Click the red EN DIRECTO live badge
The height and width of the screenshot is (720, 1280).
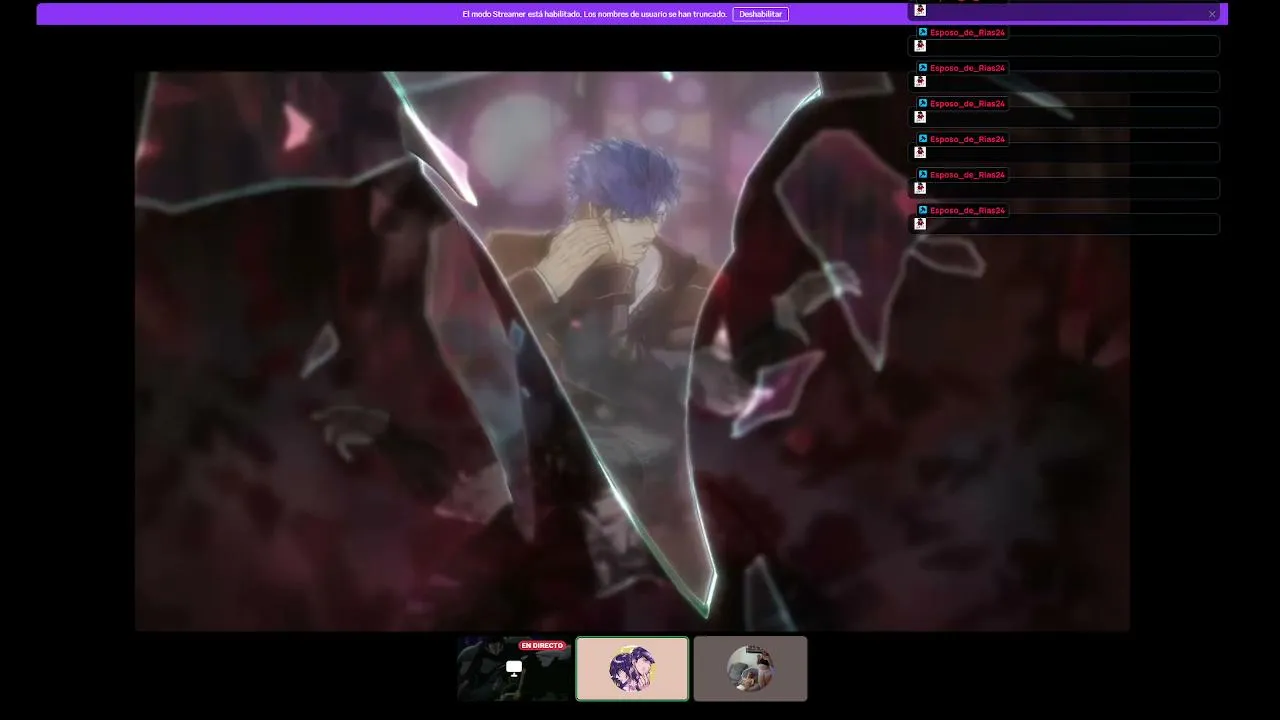pos(542,646)
